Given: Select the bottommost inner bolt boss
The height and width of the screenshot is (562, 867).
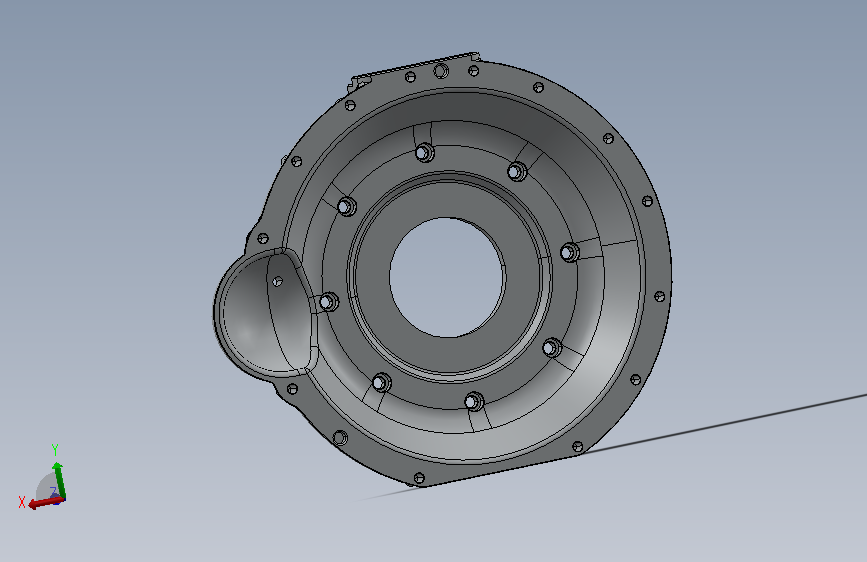Looking at the screenshot, I should point(474,402).
